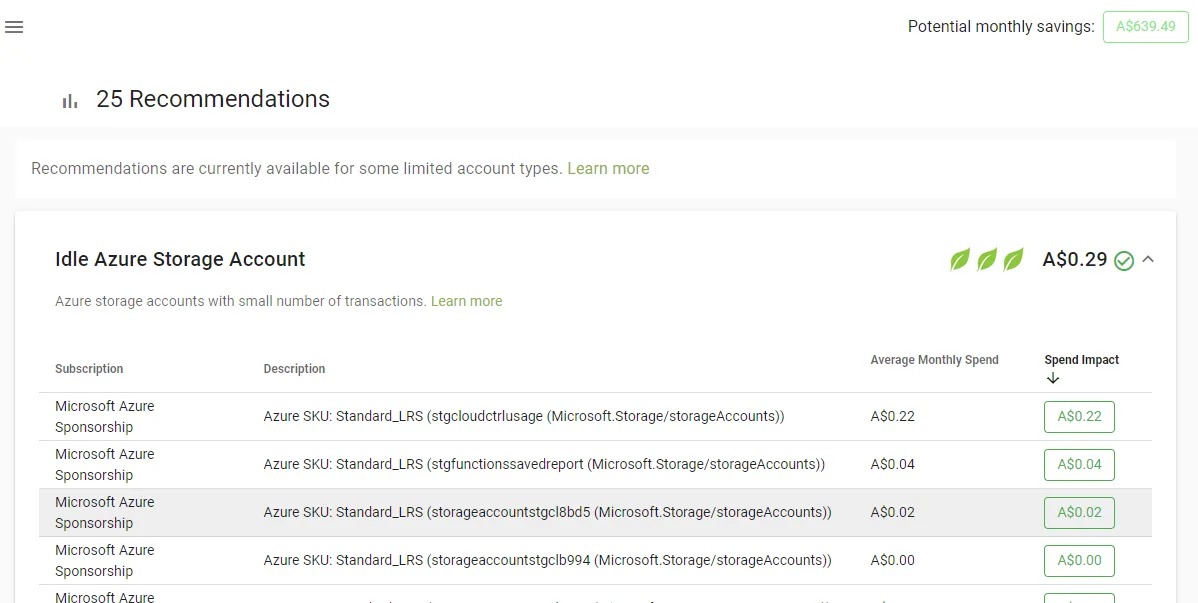Image resolution: width=1198 pixels, height=603 pixels.
Task: Click the third green leaf rating icon
Action: 1013,260
